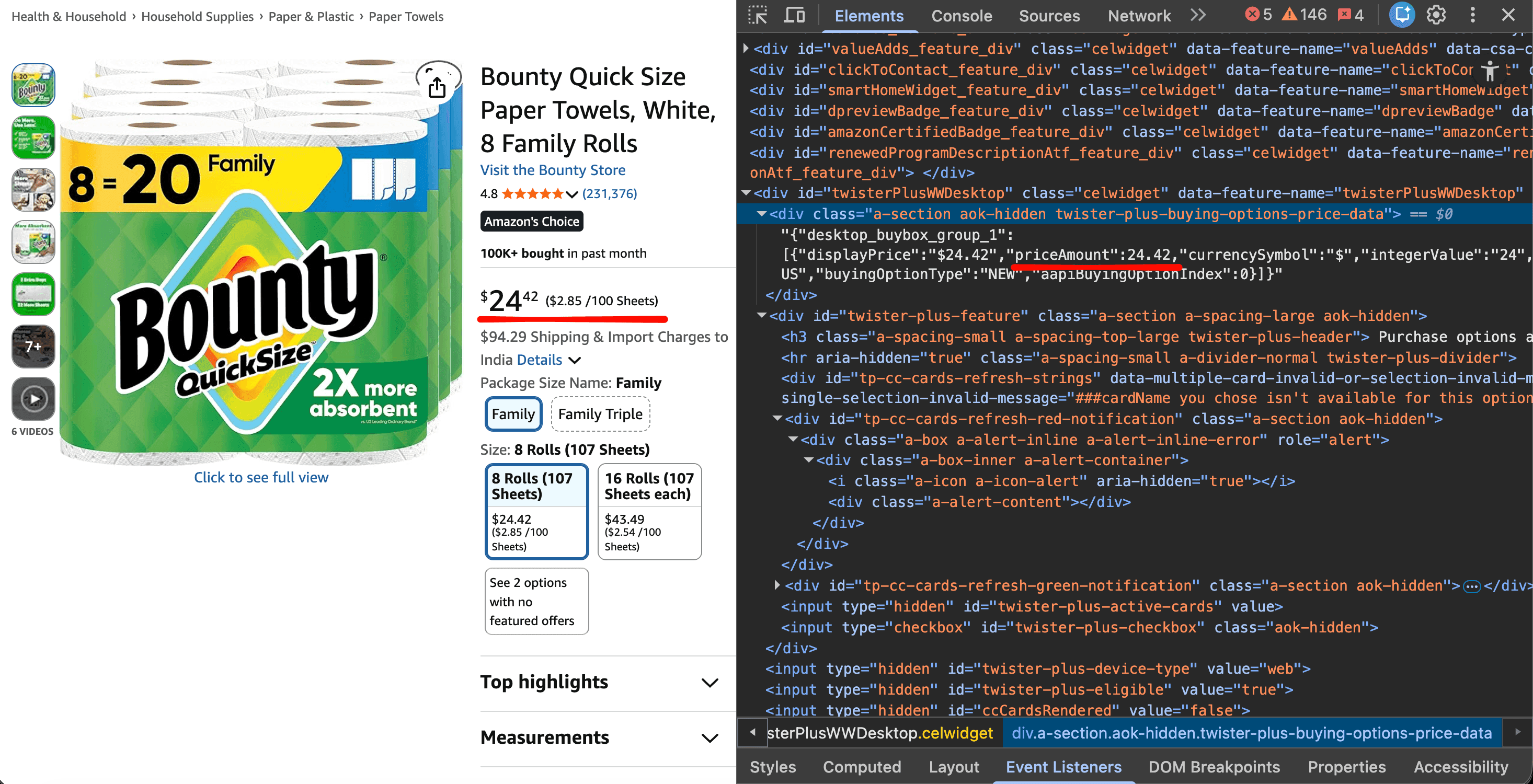Select the second product thumbnail
Screen dimensions: 1533x784
coord(33,137)
